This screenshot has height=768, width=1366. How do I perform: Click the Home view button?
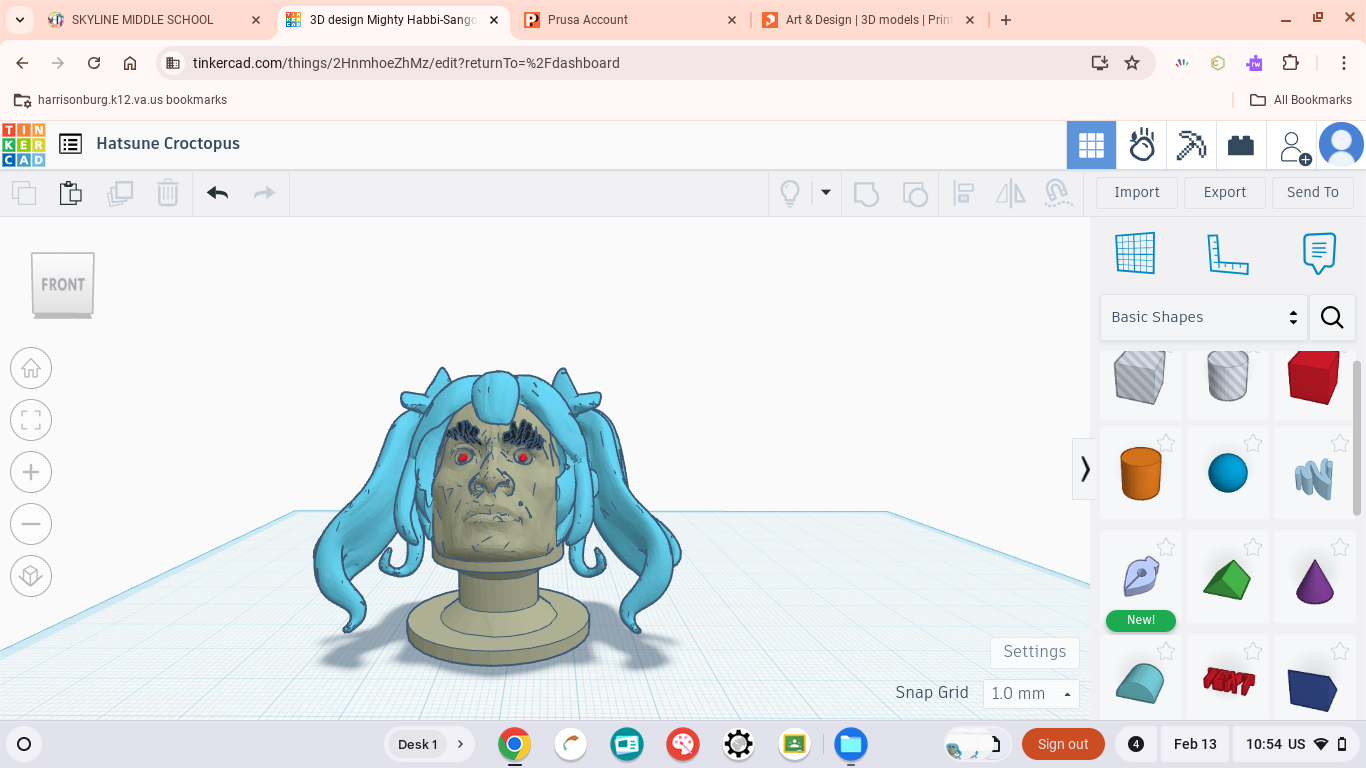(x=31, y=368)
